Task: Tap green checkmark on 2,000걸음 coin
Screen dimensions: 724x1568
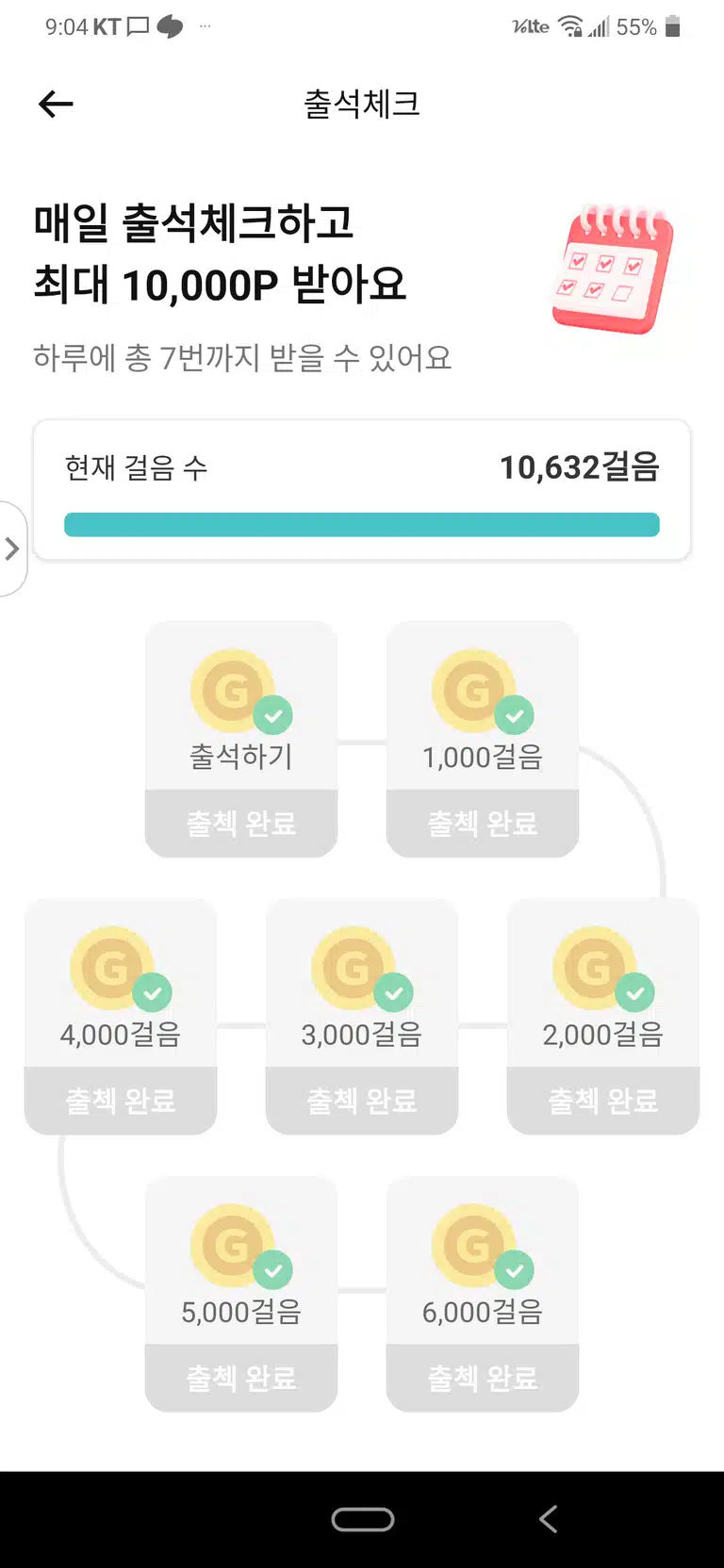Action: pyautogui.click(x=635, y=992)
